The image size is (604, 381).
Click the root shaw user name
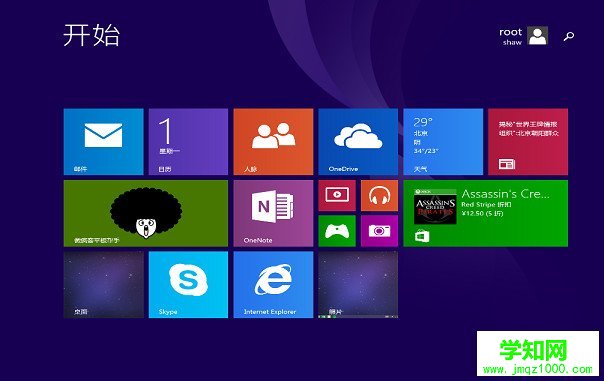point(511,37)
